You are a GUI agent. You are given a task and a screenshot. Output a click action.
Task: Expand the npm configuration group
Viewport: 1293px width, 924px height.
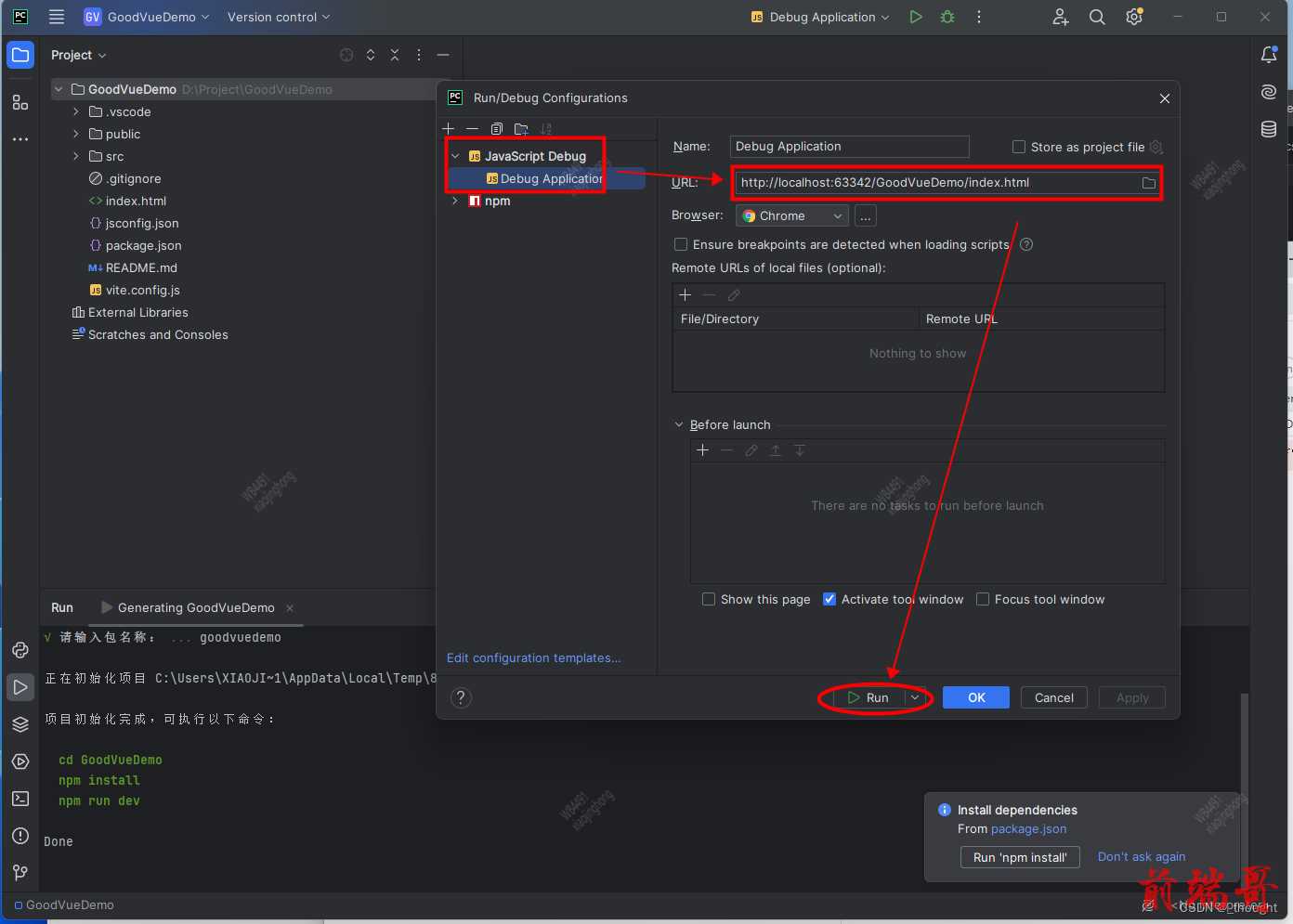point(455,201)
